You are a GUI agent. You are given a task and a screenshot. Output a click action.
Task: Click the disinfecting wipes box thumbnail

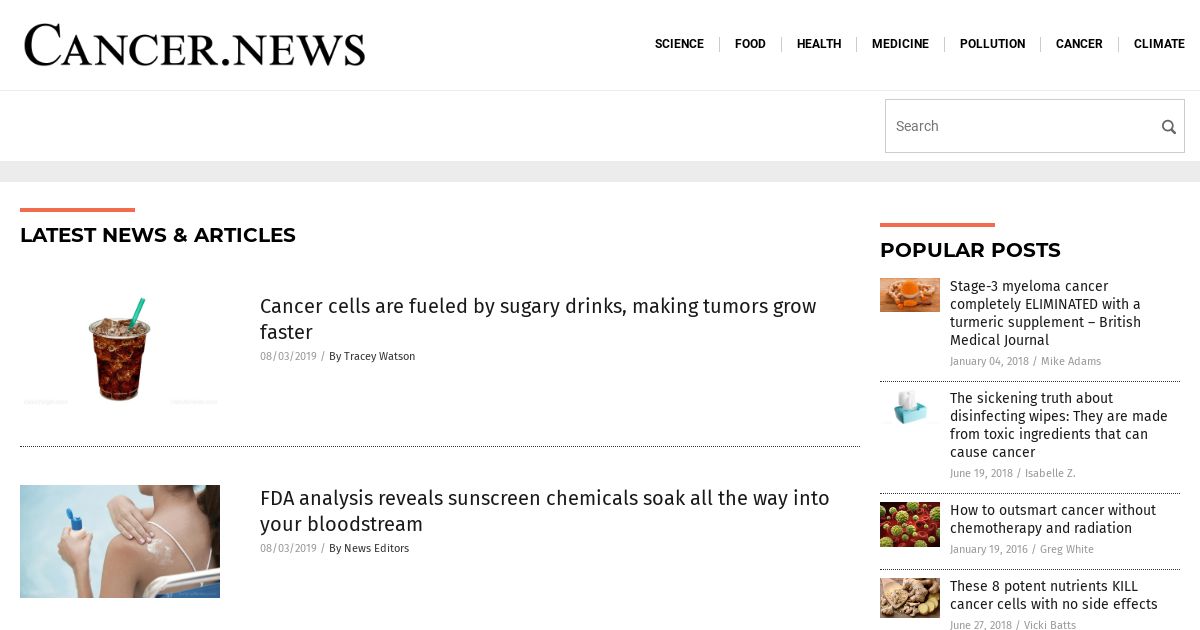910,407
